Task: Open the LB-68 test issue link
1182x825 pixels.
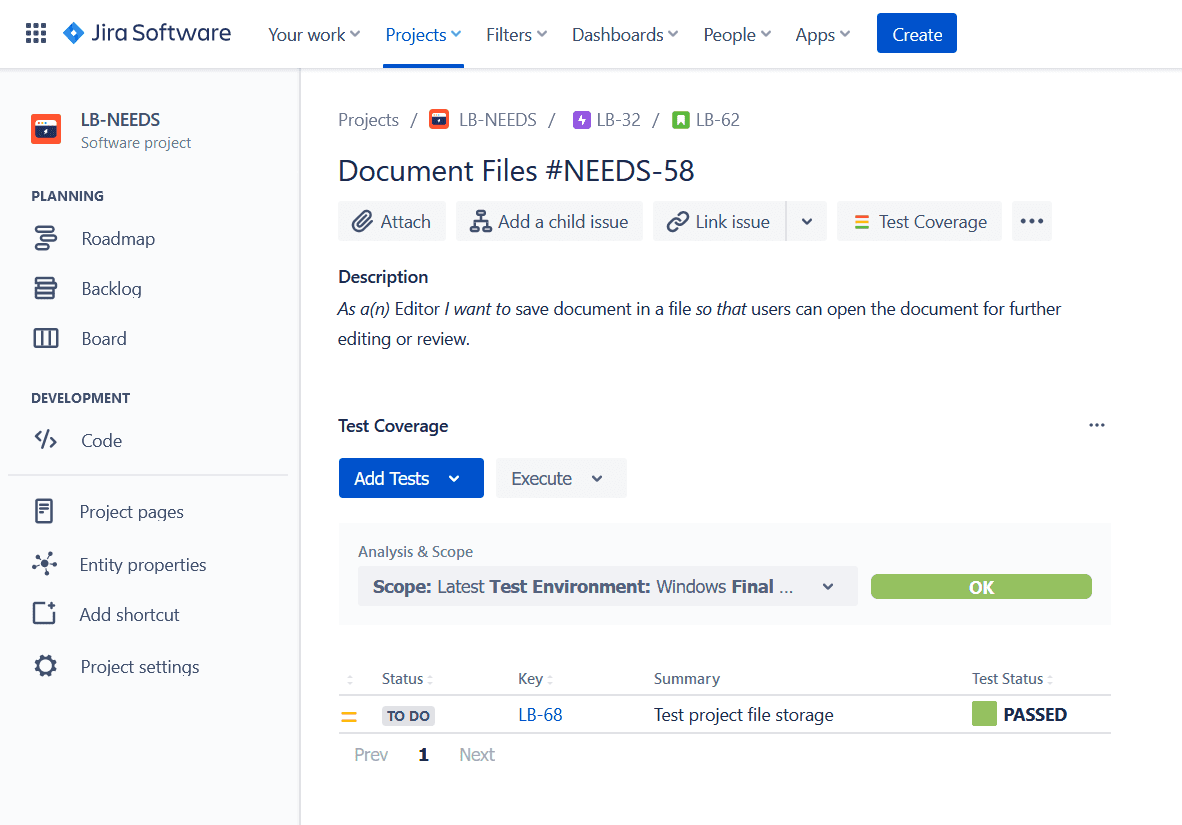Action: [x=540, y=715]
